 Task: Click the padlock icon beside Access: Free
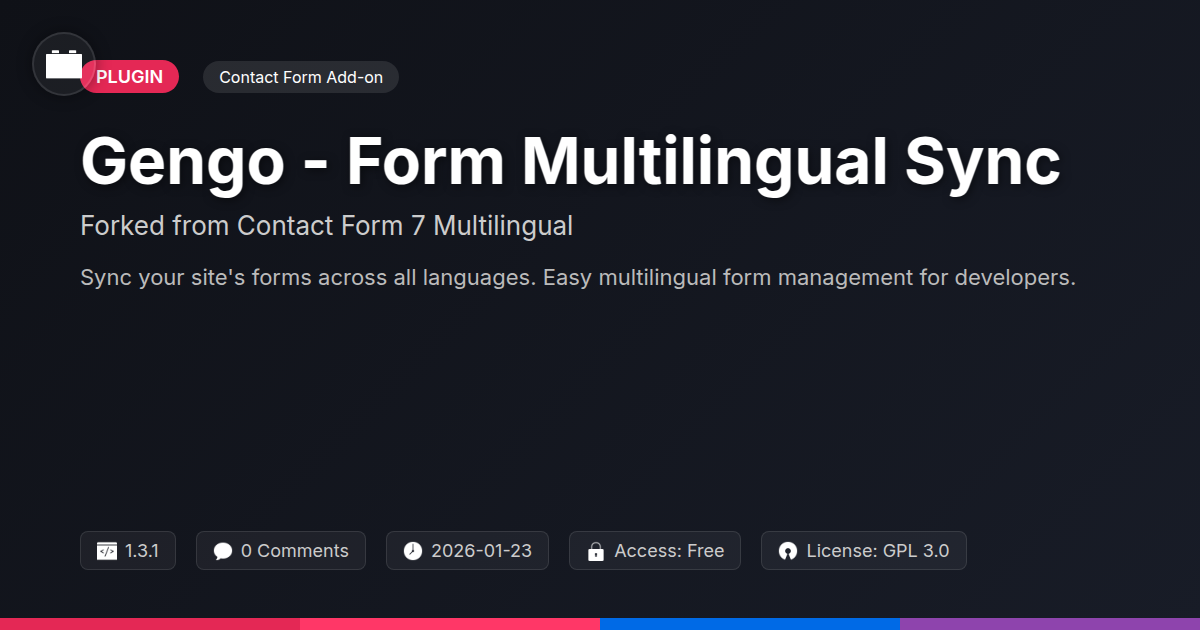[596, 551]
